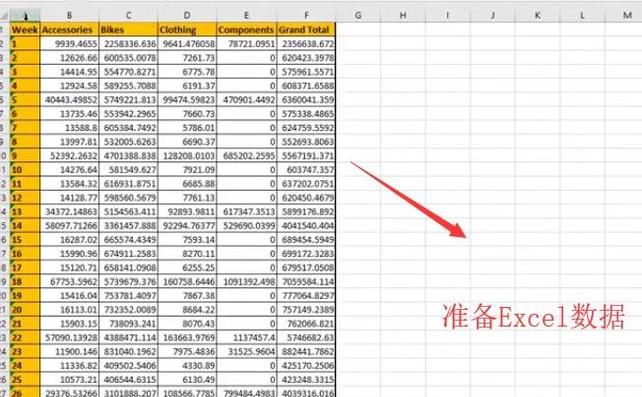The width and height of the screenshot is (642, 397).
Task: Select cell with value 6775.78
Action: point(187,72)
